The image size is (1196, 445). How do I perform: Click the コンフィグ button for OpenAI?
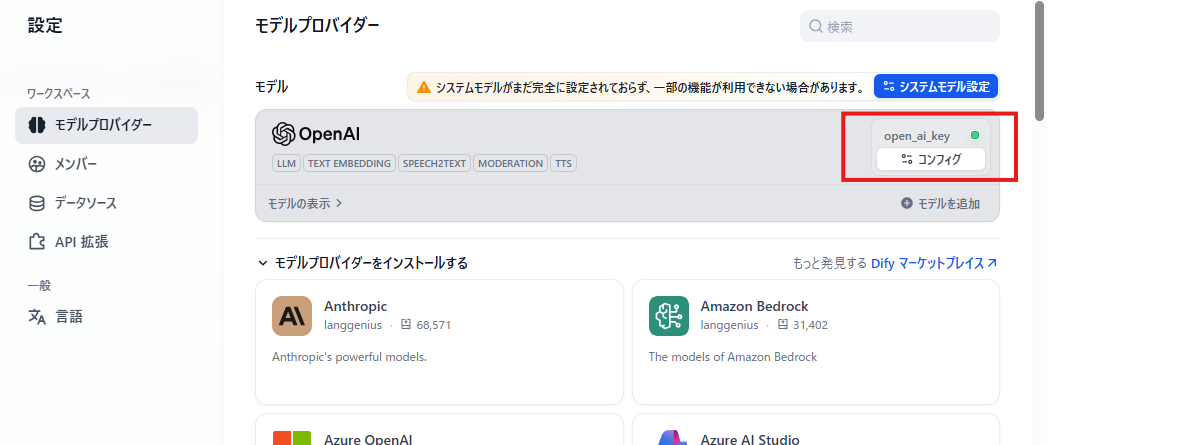pos(931,160)
